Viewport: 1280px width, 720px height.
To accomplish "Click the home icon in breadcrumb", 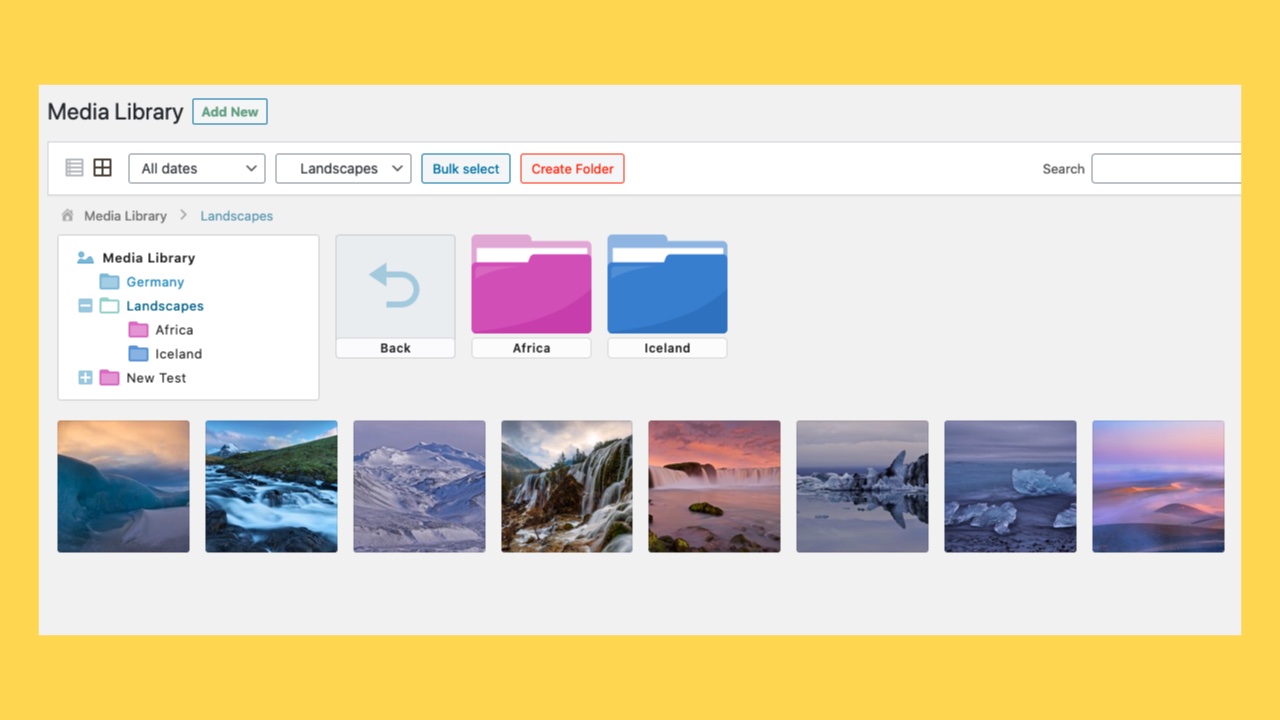I will (67, 215).
